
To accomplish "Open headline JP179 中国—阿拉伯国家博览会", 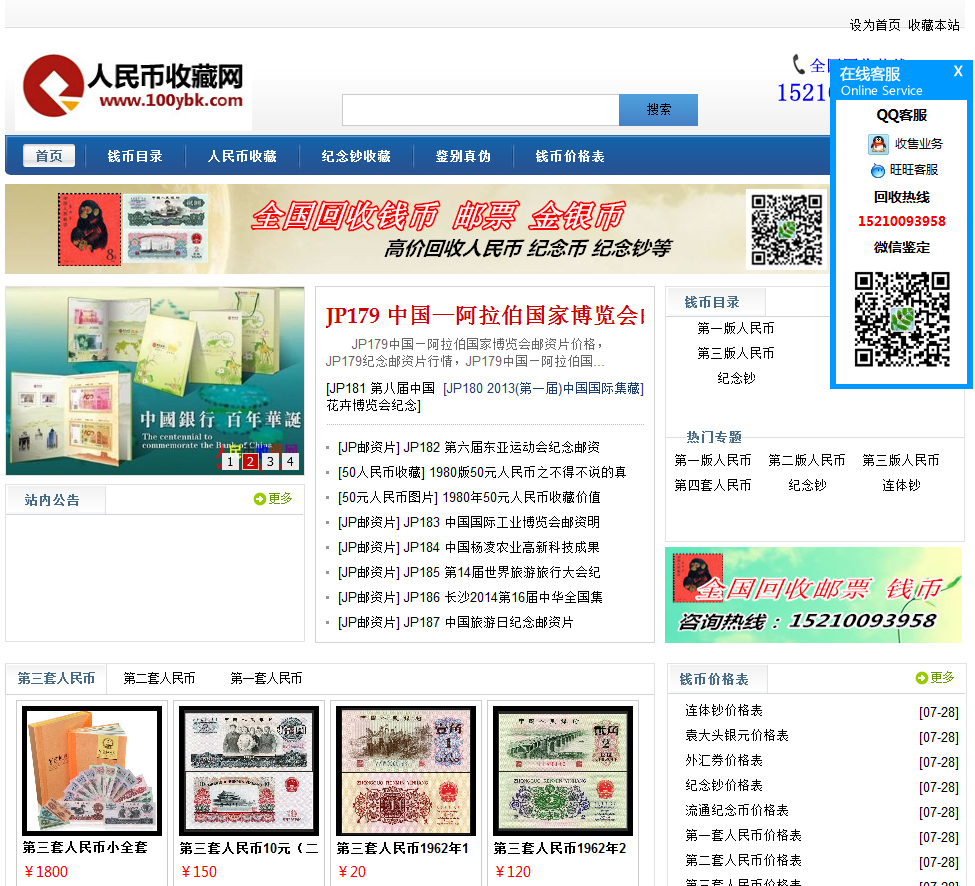I will click(485, 316).
